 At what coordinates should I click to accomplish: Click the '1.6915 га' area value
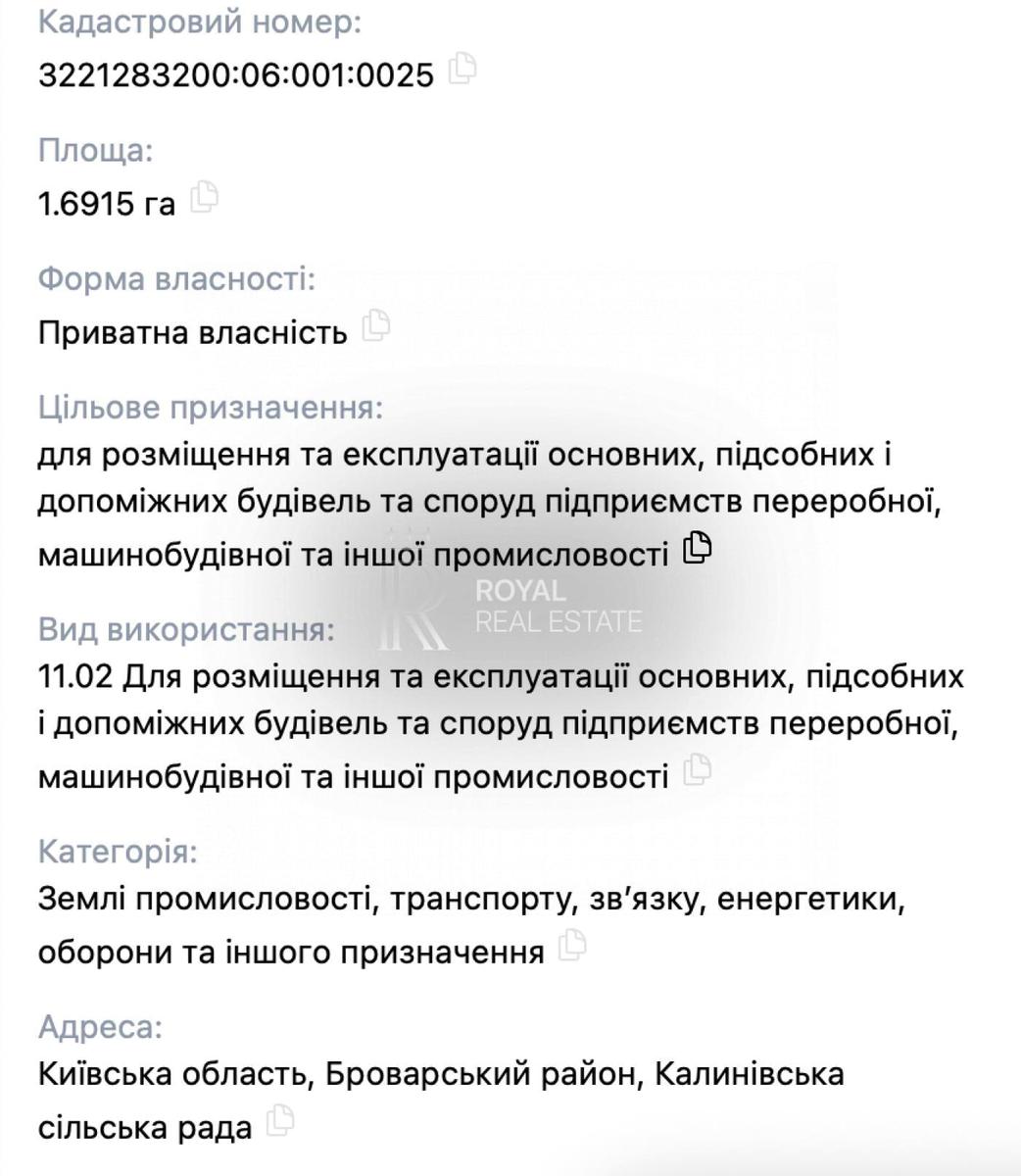tap(107, 204)
